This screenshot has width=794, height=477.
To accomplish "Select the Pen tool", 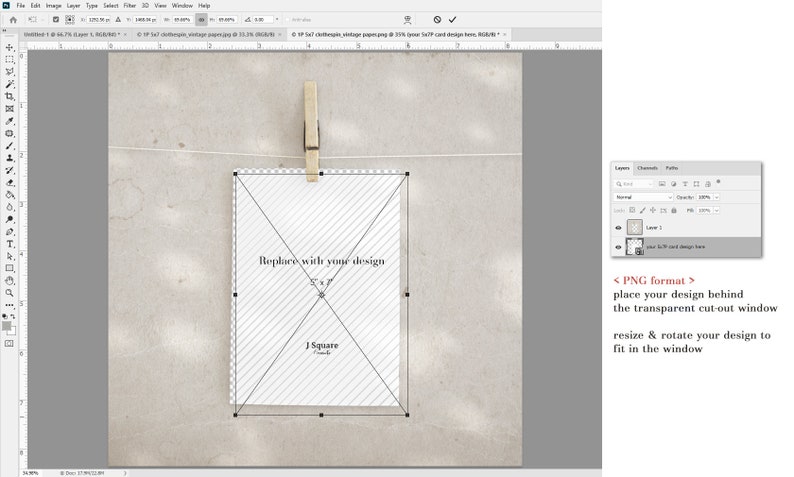I will pos(10,231).
